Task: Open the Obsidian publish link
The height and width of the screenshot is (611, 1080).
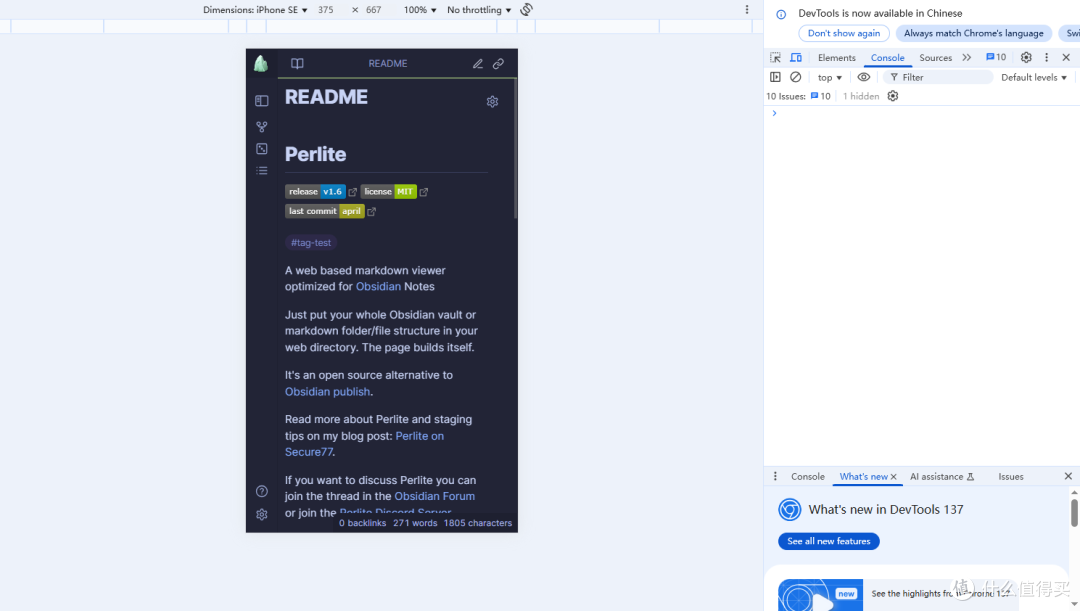Action: (327, 392)
